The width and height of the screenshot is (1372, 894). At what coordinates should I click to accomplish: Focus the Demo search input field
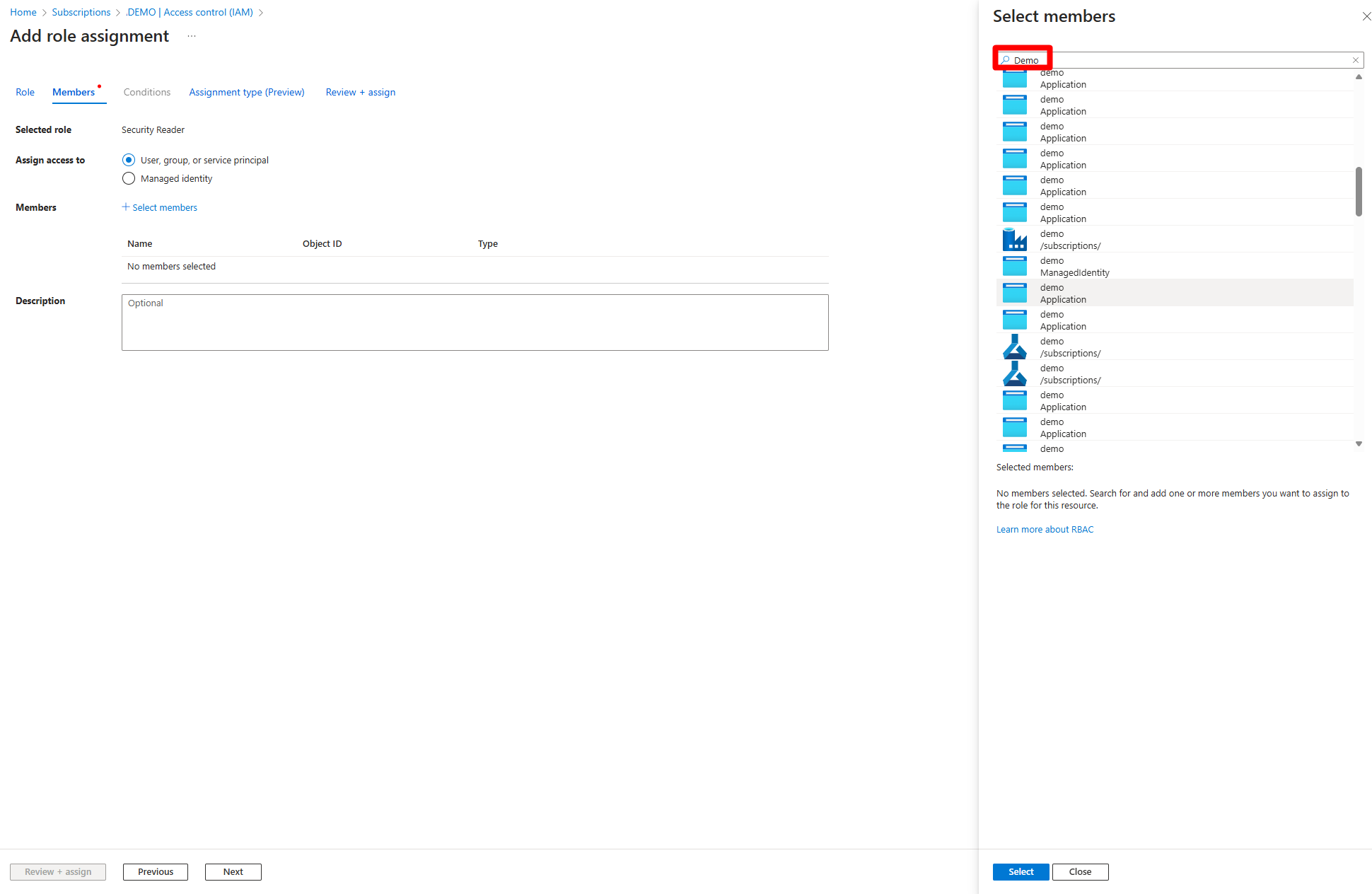click(1179, 60)
